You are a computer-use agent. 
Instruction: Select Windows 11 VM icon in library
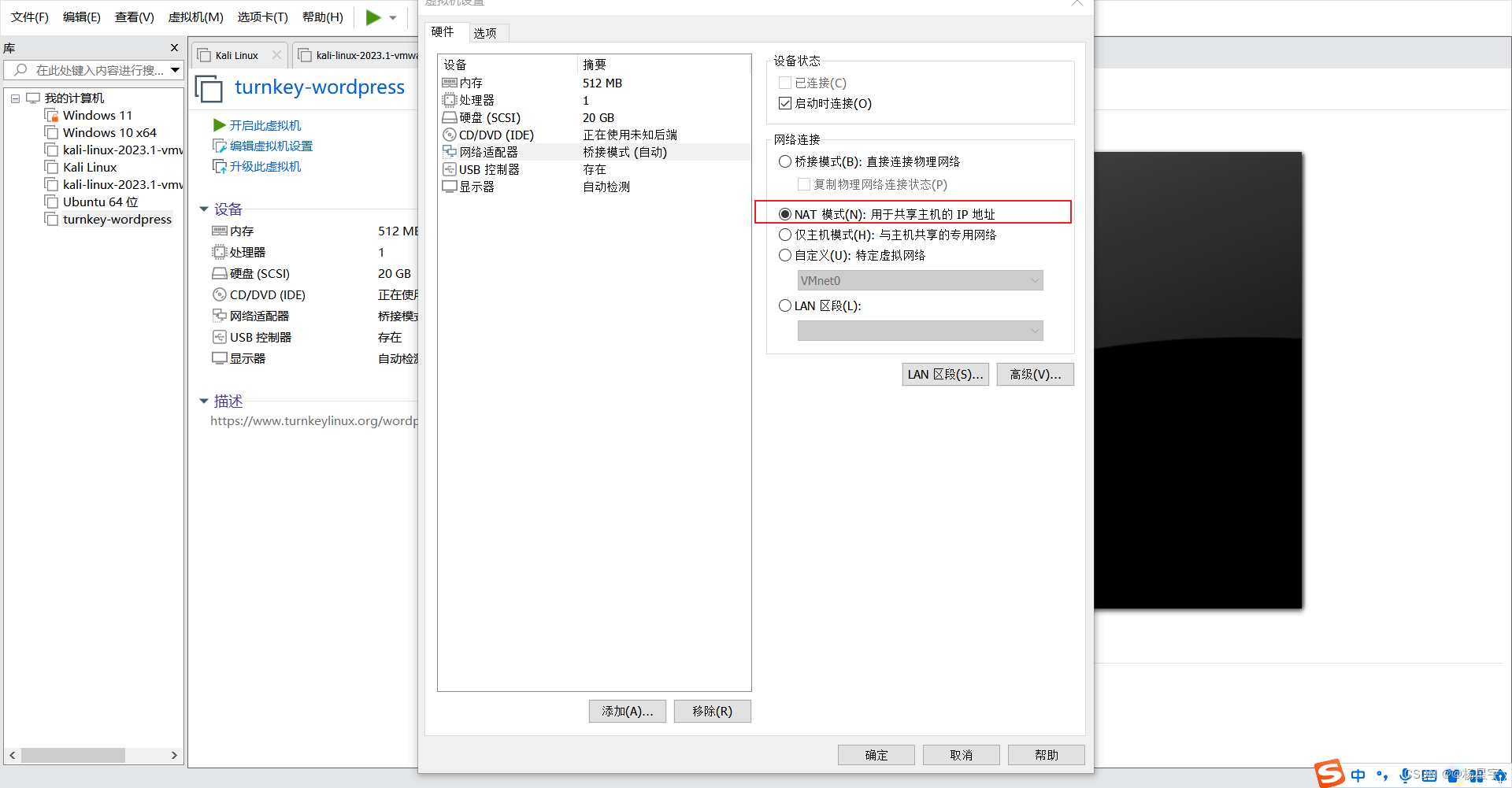point(51,116)
